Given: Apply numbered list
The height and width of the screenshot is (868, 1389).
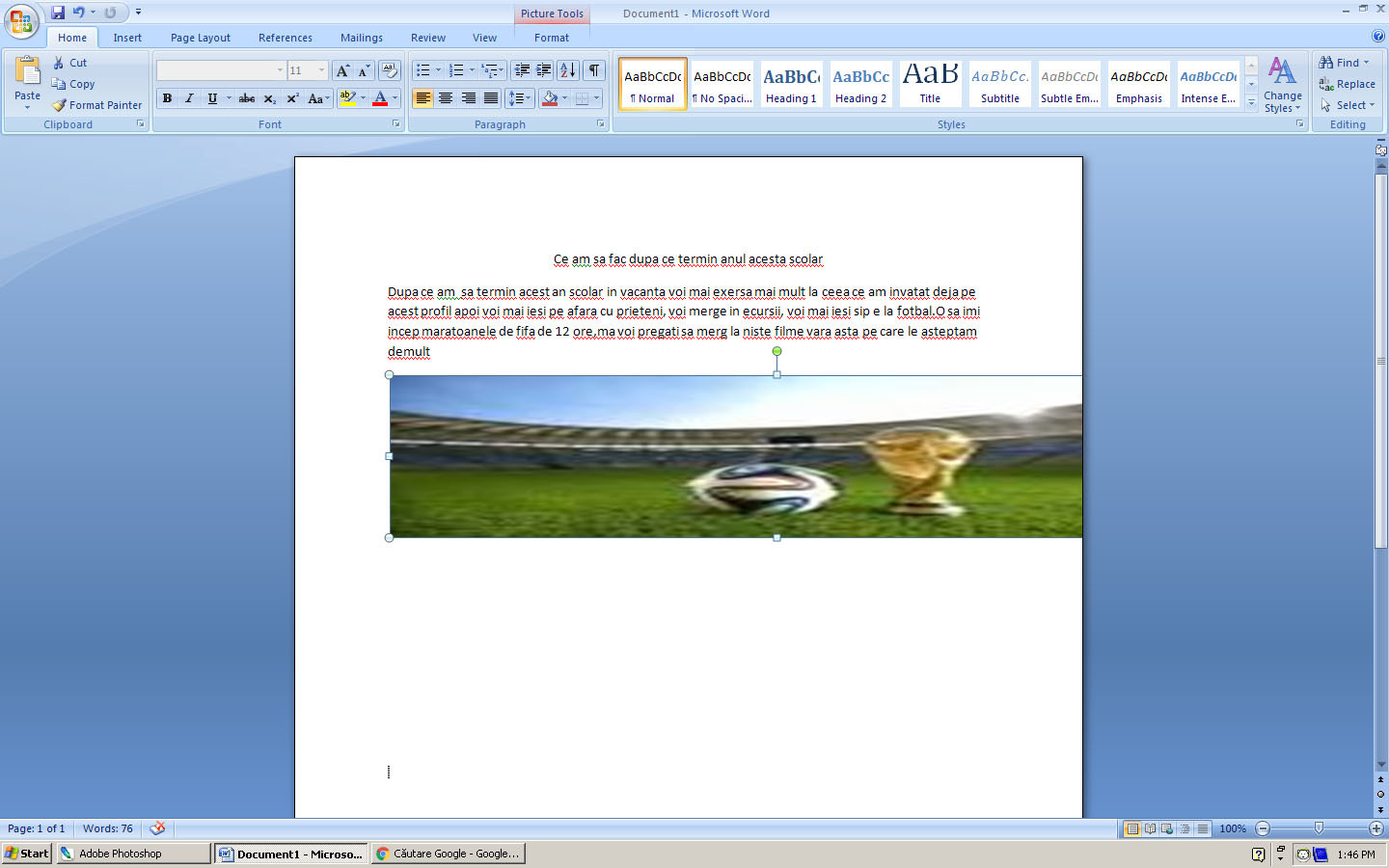Looking at the screenshot, I should click(x=456, y=70).
